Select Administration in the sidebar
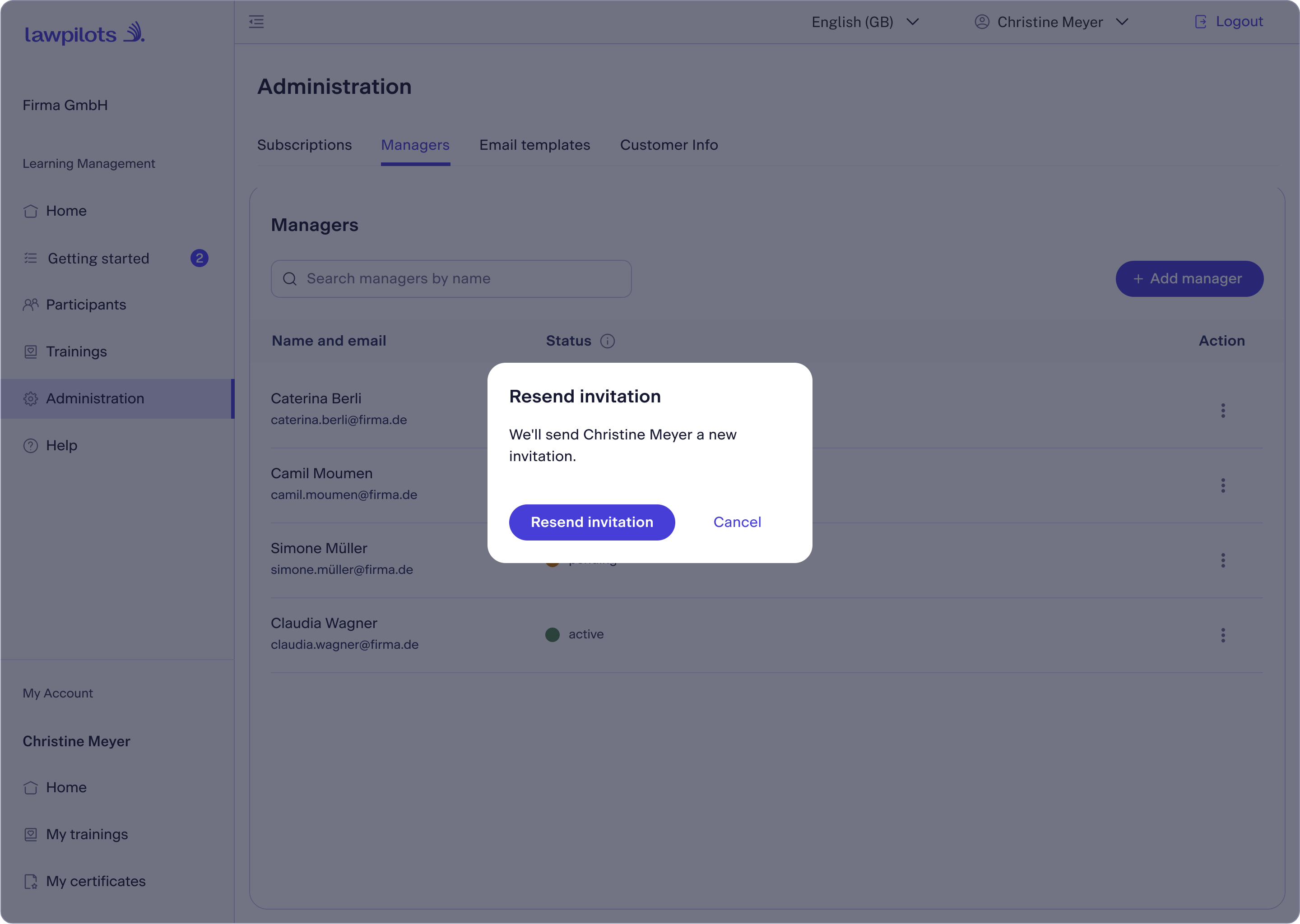This screenshot has width=1300, height=924. [x=117, y=399]
